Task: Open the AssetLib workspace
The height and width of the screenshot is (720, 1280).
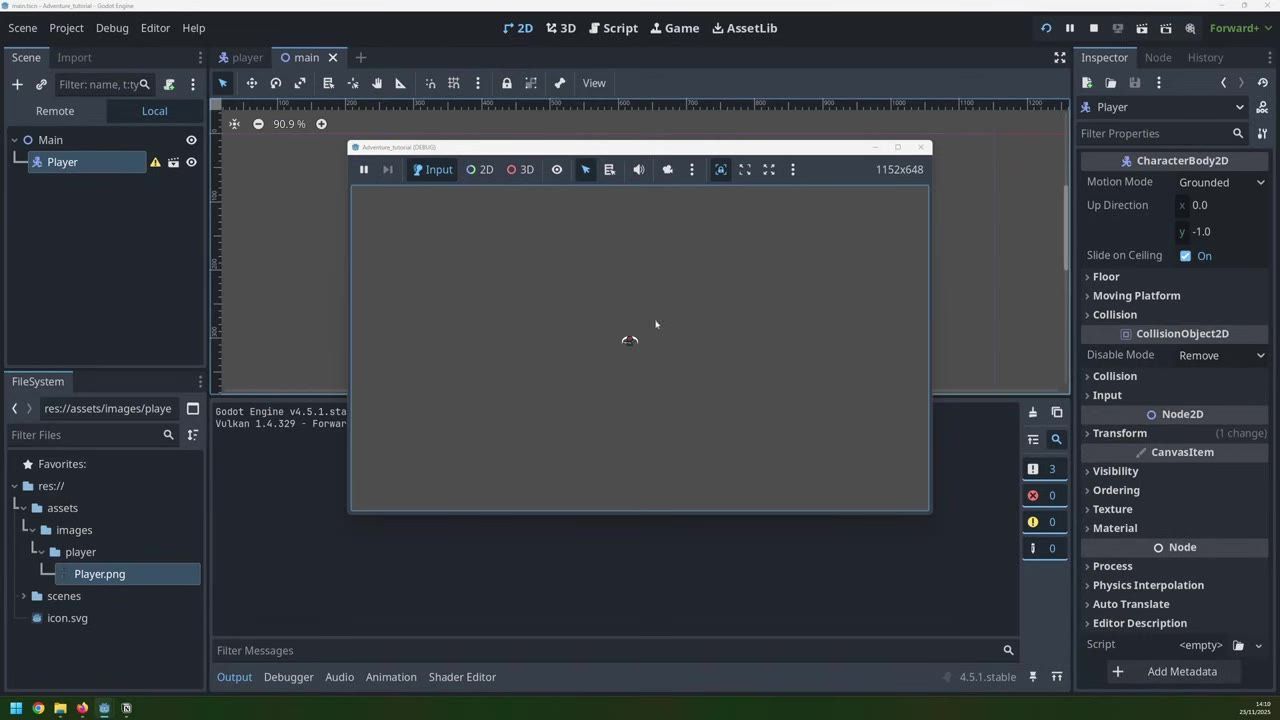Action: coord(744,28)
